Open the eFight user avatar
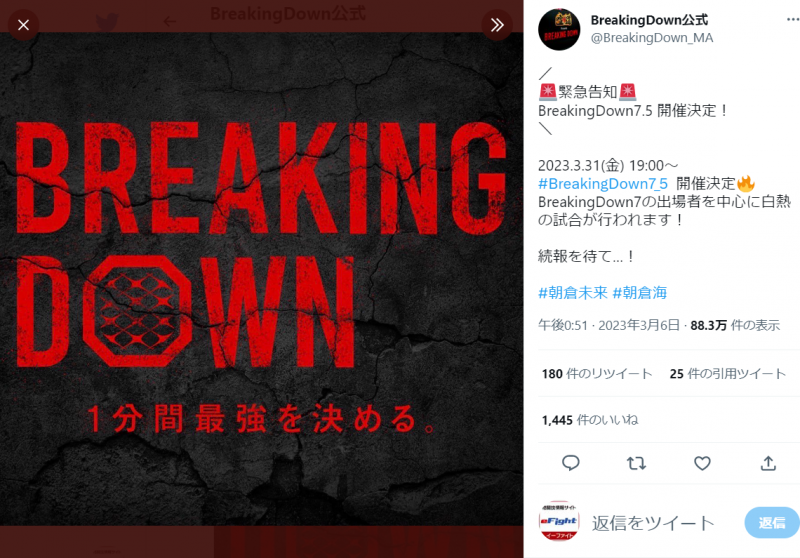The width and height of the screenshot is (800, 558). click(x=559, y=521)
